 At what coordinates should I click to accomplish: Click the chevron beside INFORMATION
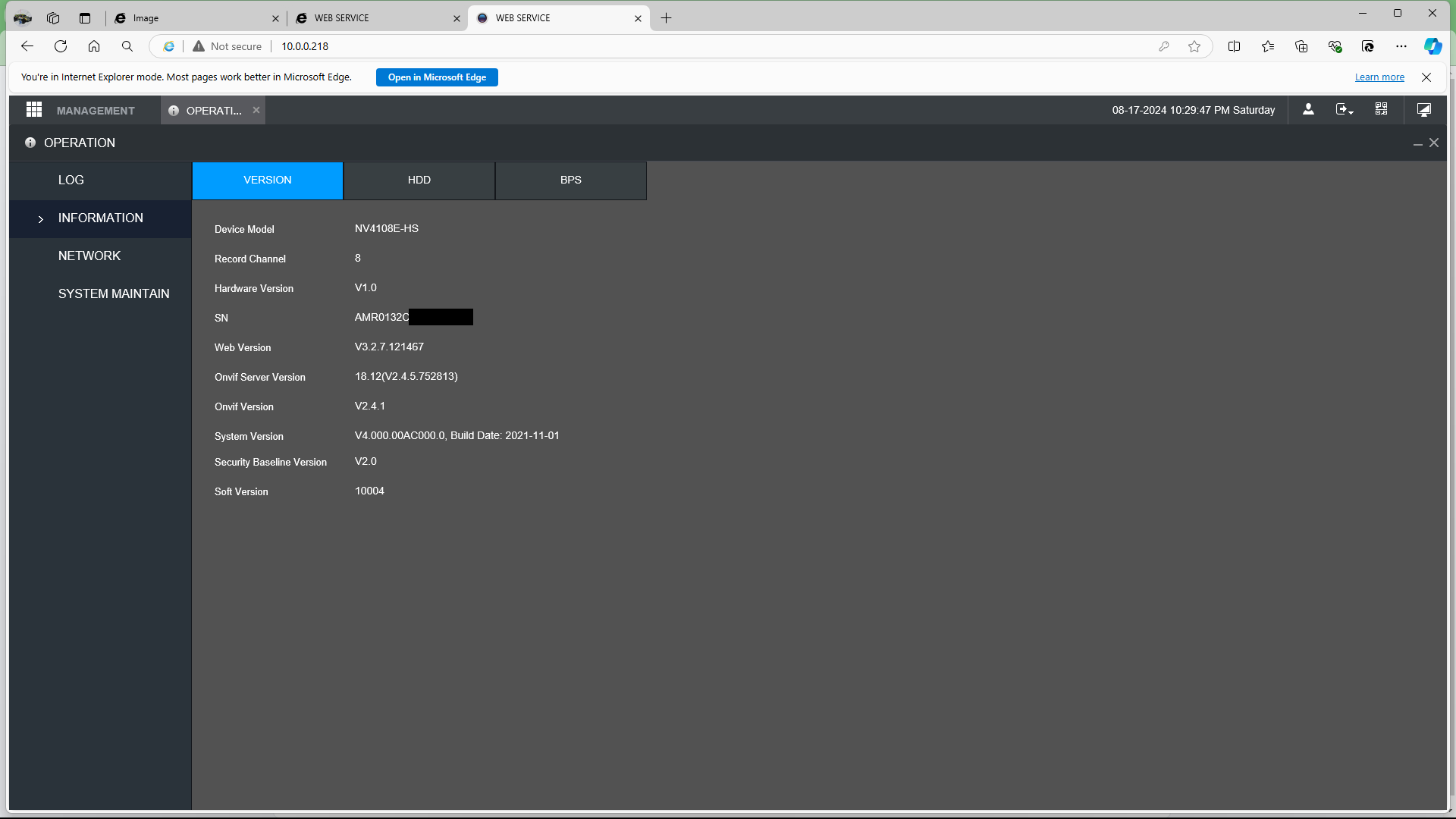coord(41,219)
